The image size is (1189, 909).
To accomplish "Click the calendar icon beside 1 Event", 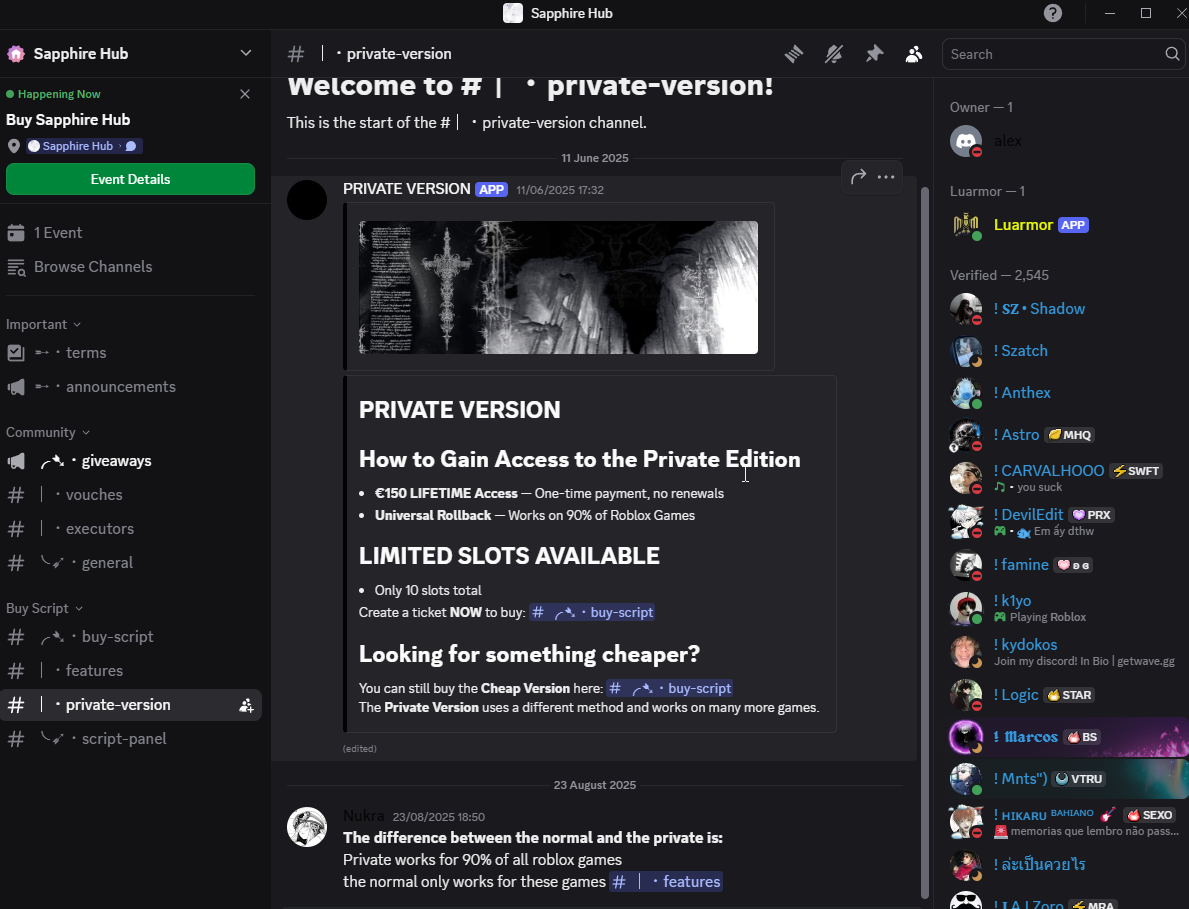I will tap(16, 233).
